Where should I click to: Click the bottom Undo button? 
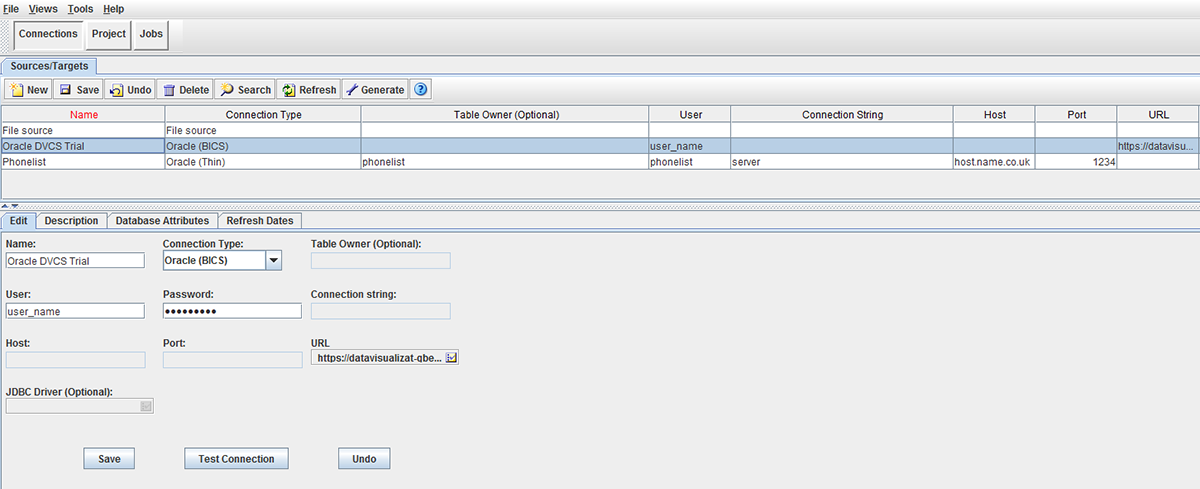tap(364, 459)
